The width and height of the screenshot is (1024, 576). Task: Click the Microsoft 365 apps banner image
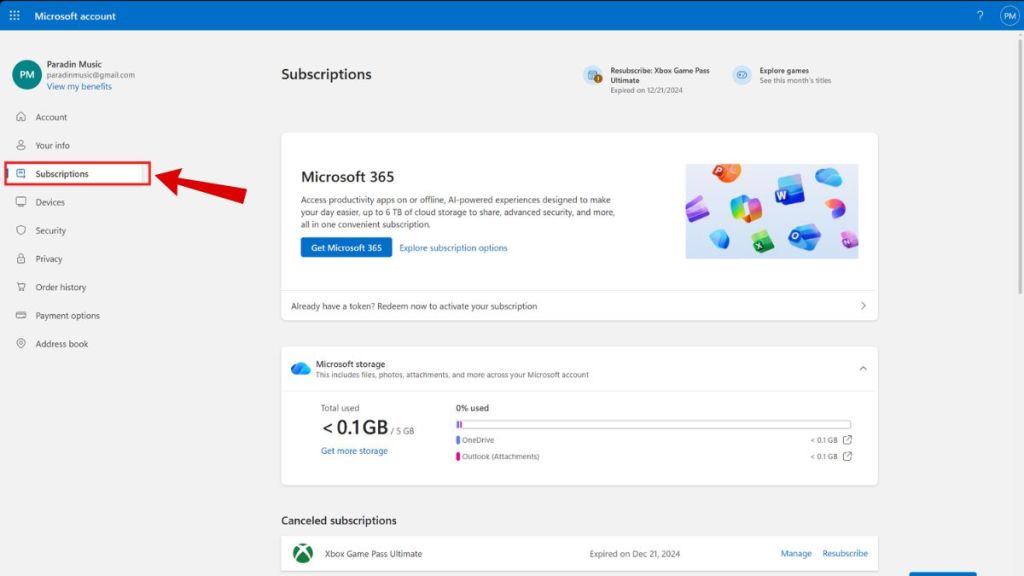(x=771, y=211)
